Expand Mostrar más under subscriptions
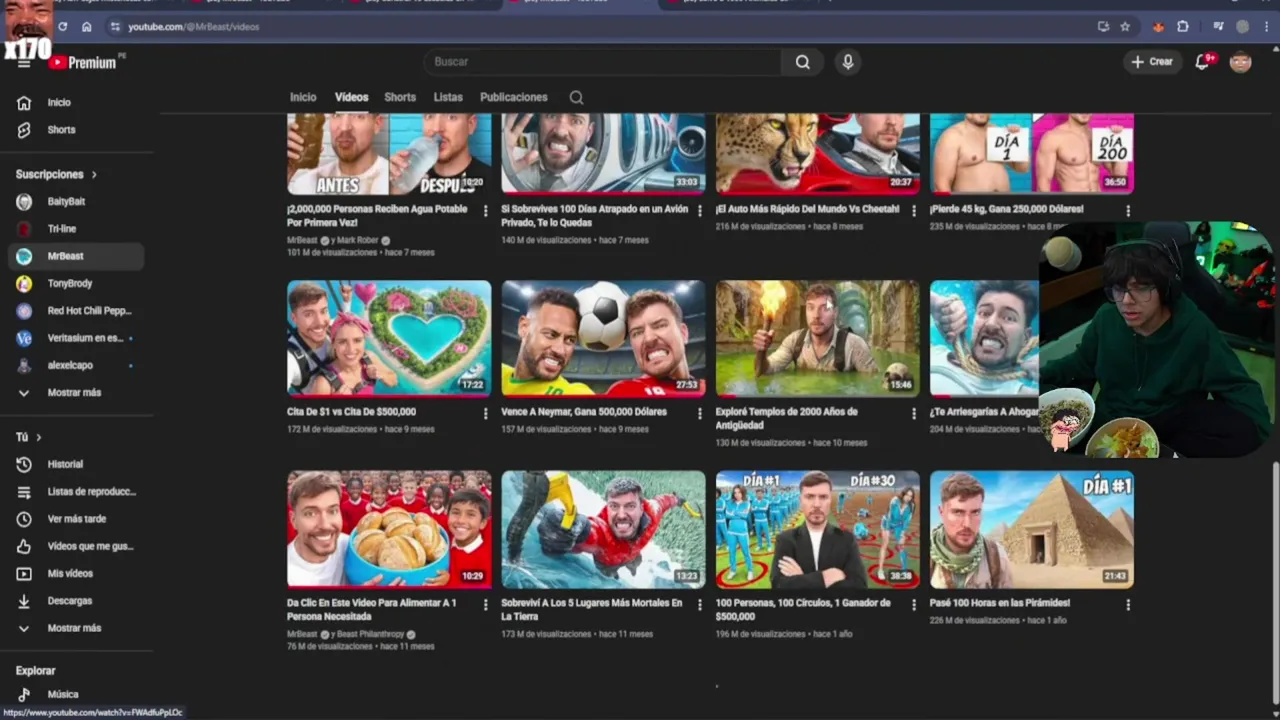Screen dimensions: 1280x720 77,393
